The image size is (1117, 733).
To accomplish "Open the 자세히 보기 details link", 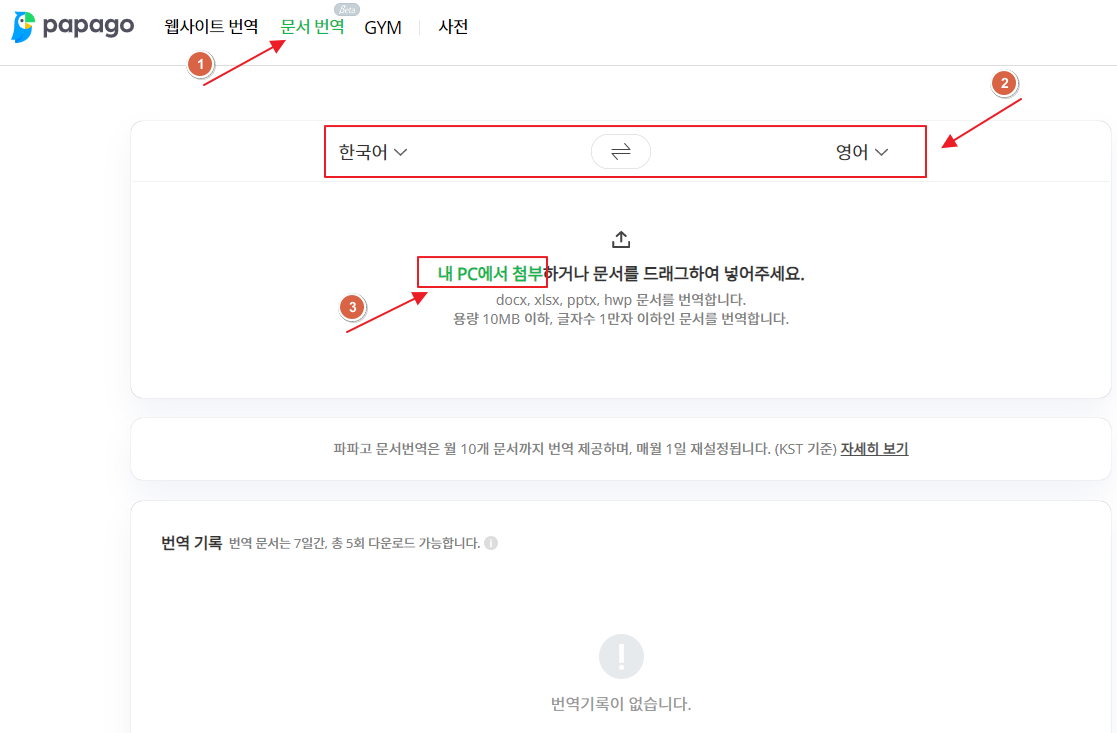I will 877,448.
